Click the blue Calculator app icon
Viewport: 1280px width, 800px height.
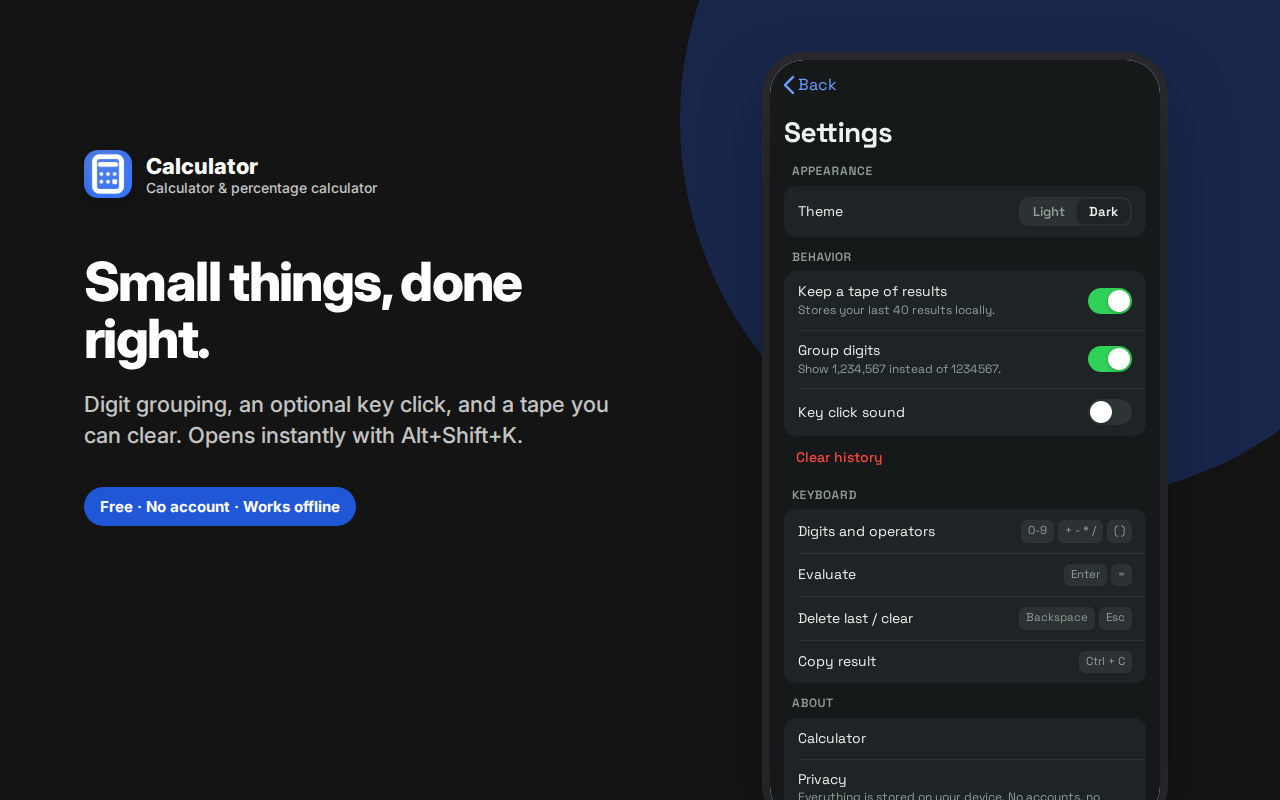coord(108,174)
